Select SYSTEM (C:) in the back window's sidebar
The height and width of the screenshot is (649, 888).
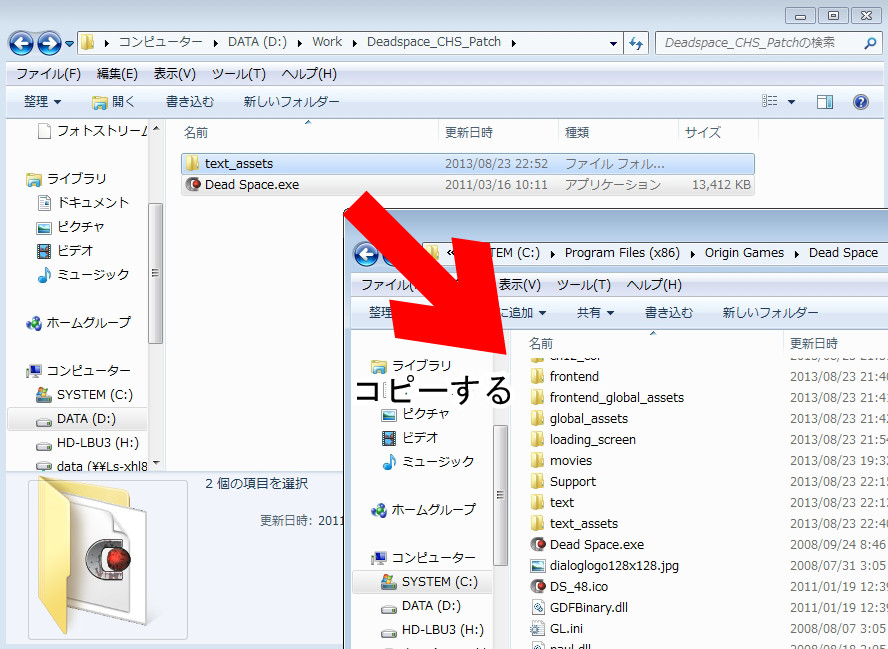point(84,395)
